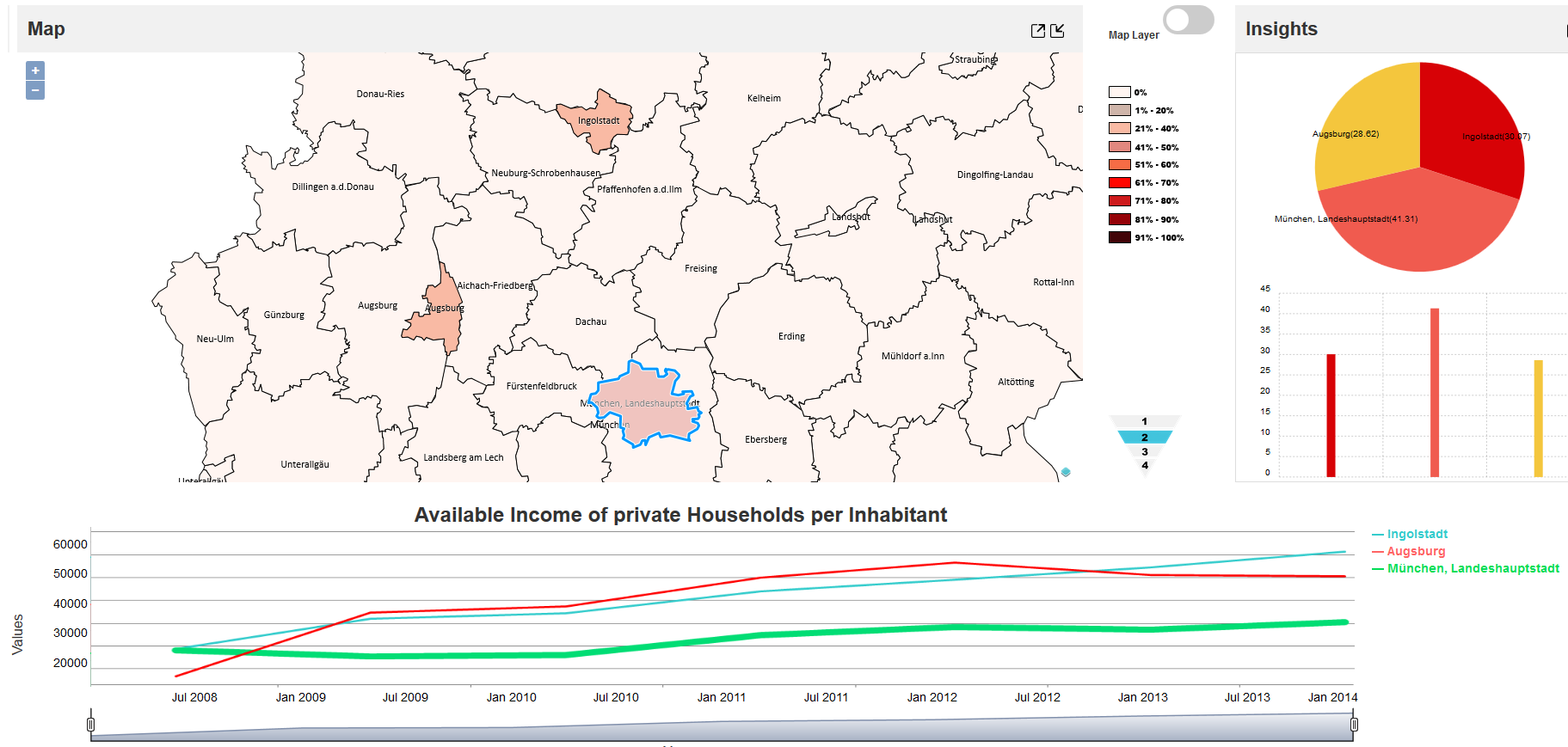Toggle München, Landeshauptstadt series in legend
This screenshot has height=747, width=1568.
click(1466, 568)
